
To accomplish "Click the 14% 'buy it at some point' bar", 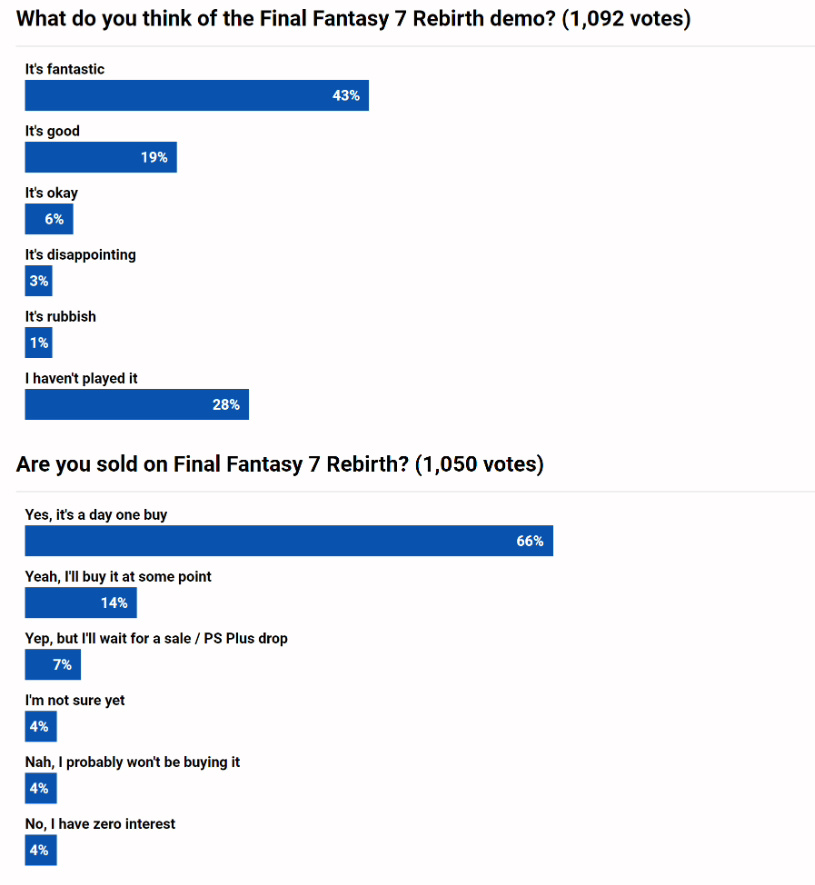I will (81, 603).
